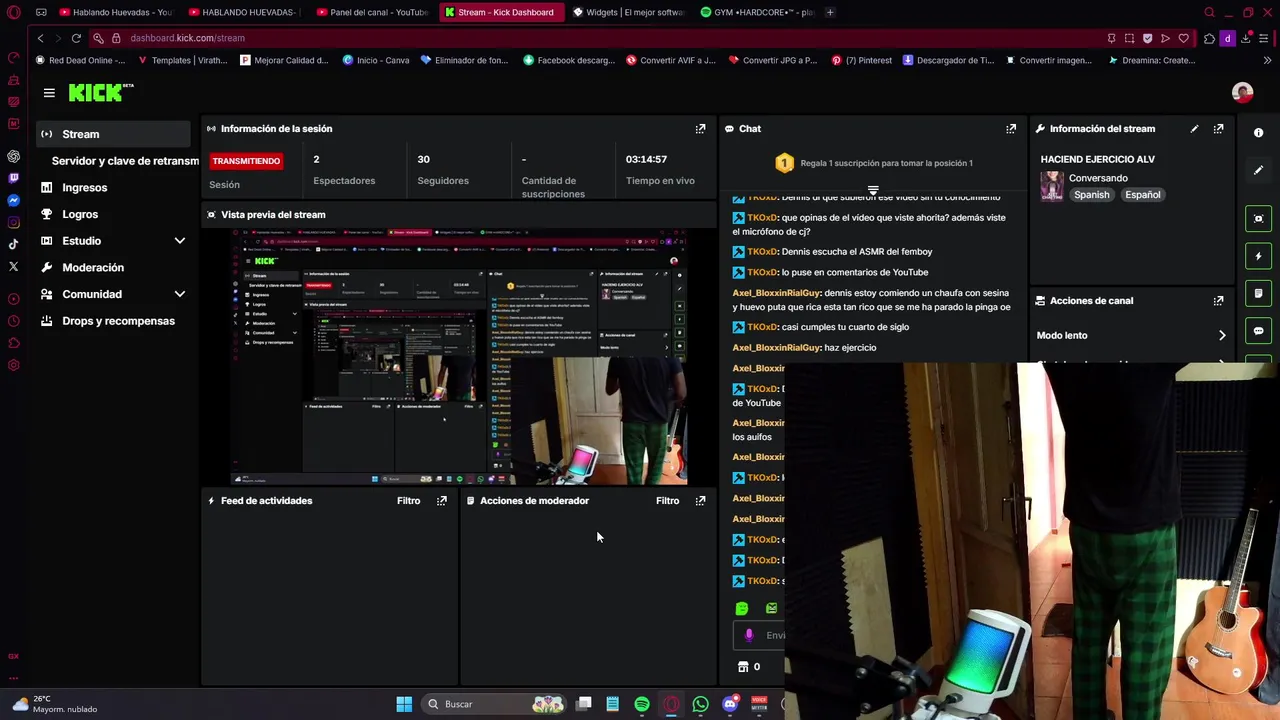Pop out the Feed de actividades panel
1280x720 pixels.
pos(441,501)
